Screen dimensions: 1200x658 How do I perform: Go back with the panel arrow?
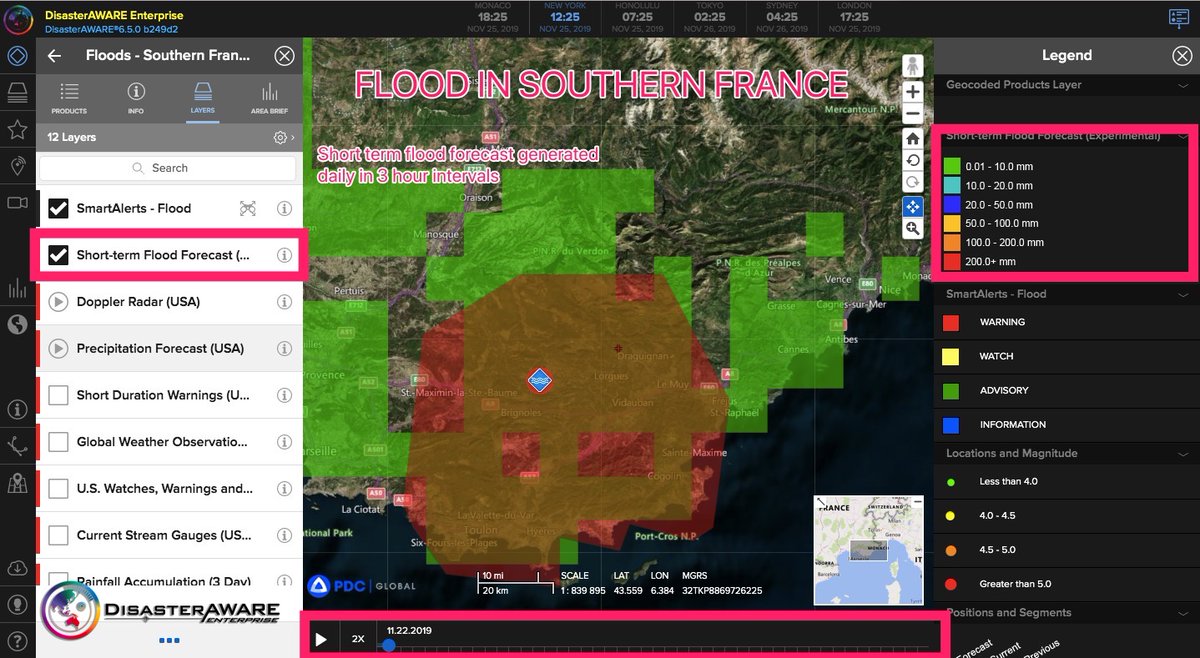point(54,56)
